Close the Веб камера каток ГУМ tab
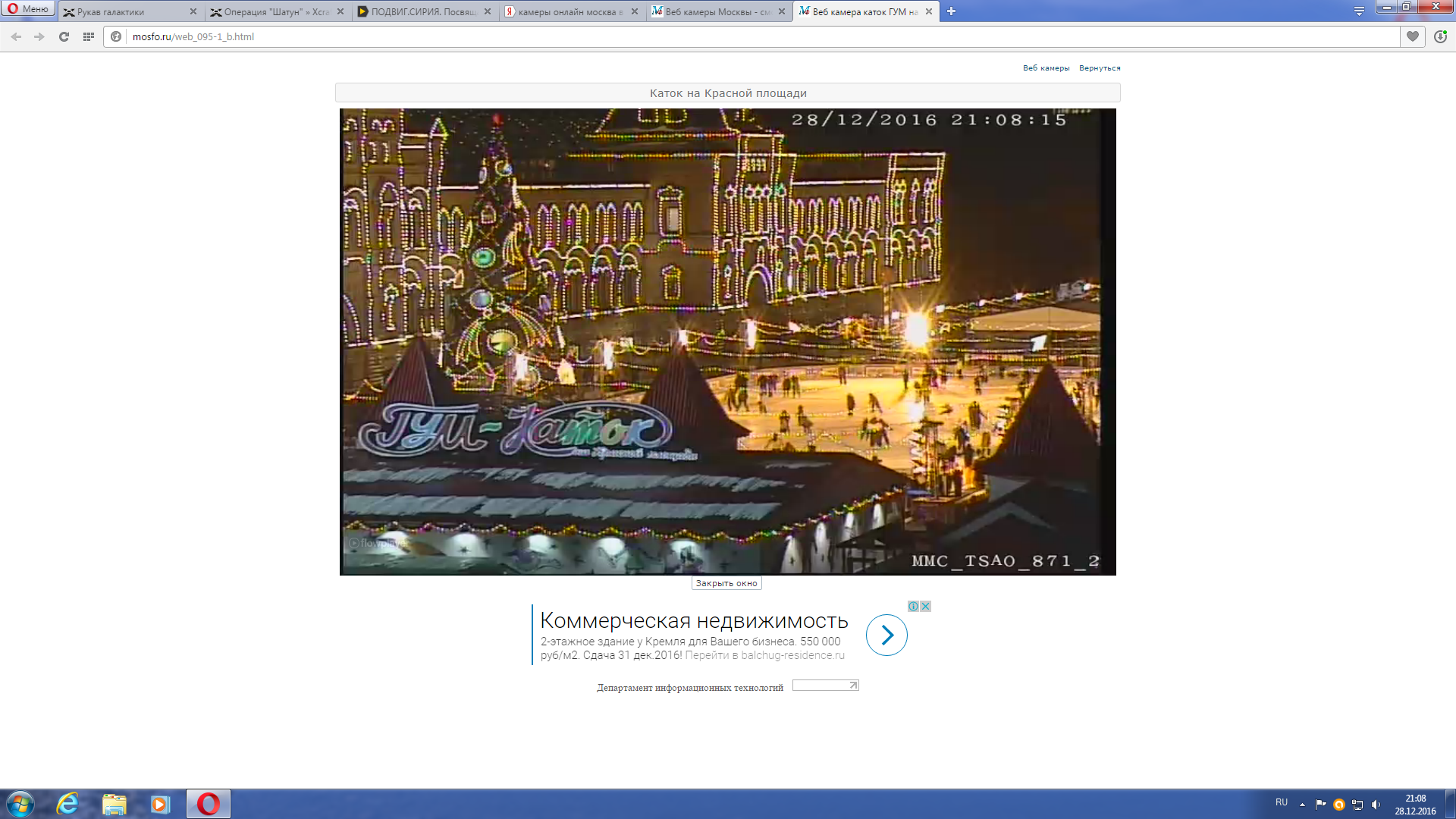The height and width of the screenshot is (819, 1456). [x=929, y=11]
